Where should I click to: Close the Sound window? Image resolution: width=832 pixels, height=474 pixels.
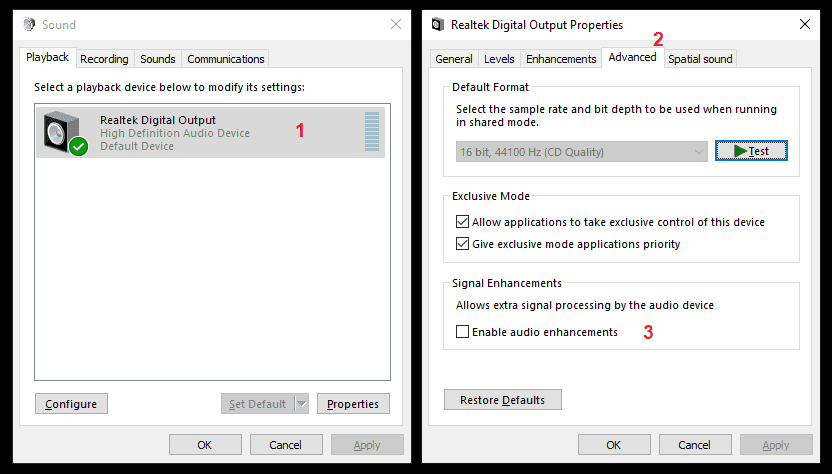point(396,24)
